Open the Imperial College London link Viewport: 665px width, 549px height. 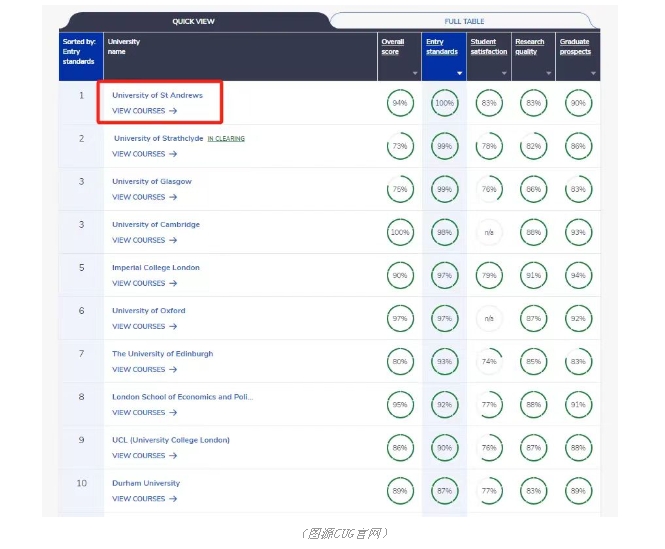[x=156, y=268]
